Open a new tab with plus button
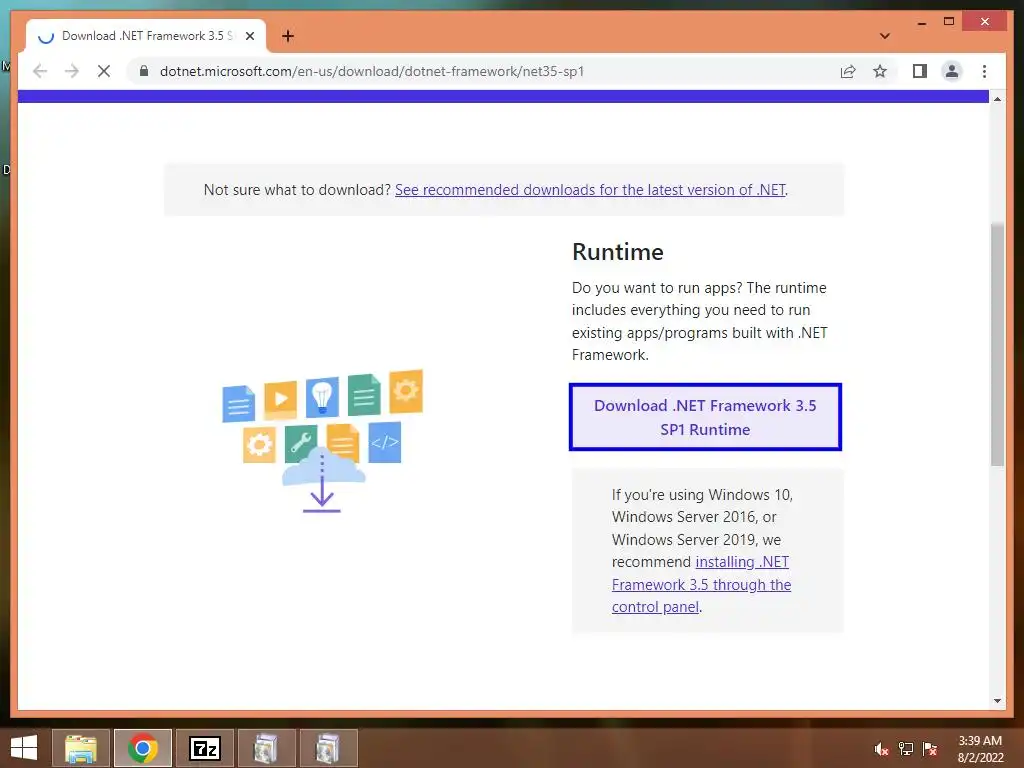The width and height of the screenshot is (1024, 768). (x=288, y=36)
